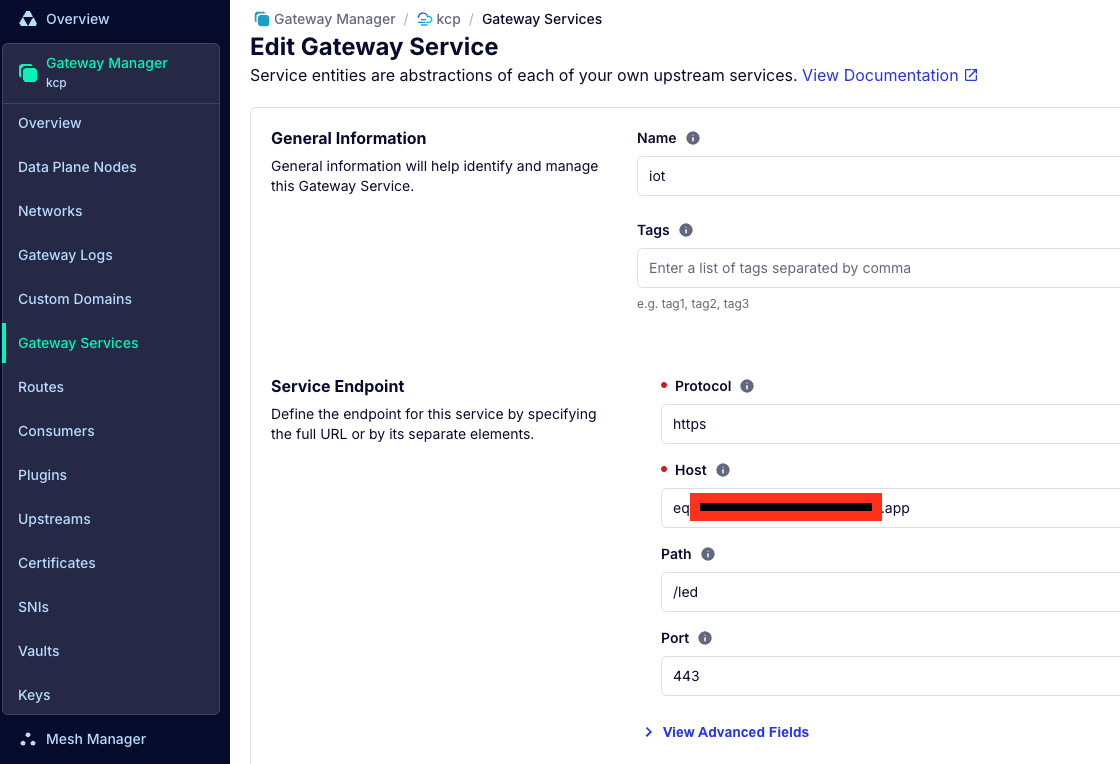The height and width of the screenshot is (764, 1120).
Task: Open Vaults in the sidebar
Action: (39, 651)
